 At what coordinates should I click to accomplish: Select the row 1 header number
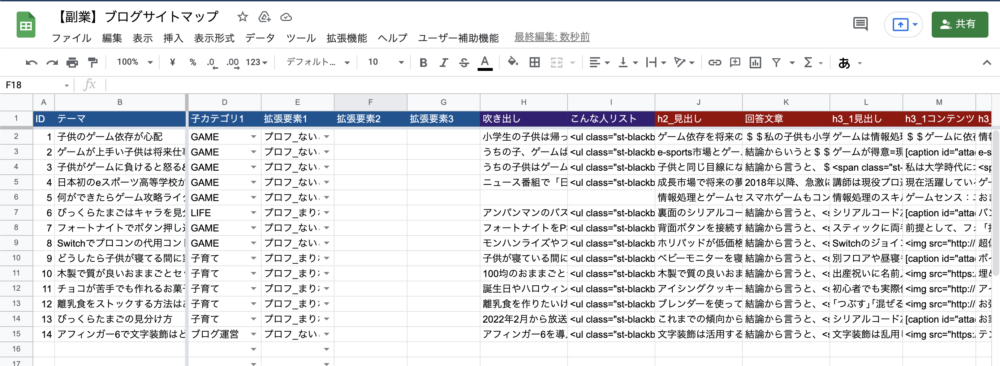click(x=16, y=118)
